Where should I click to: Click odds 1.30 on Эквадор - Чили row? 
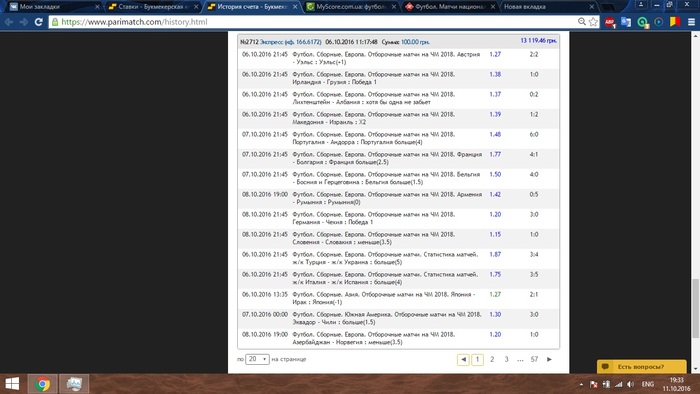tap(495, 315)
